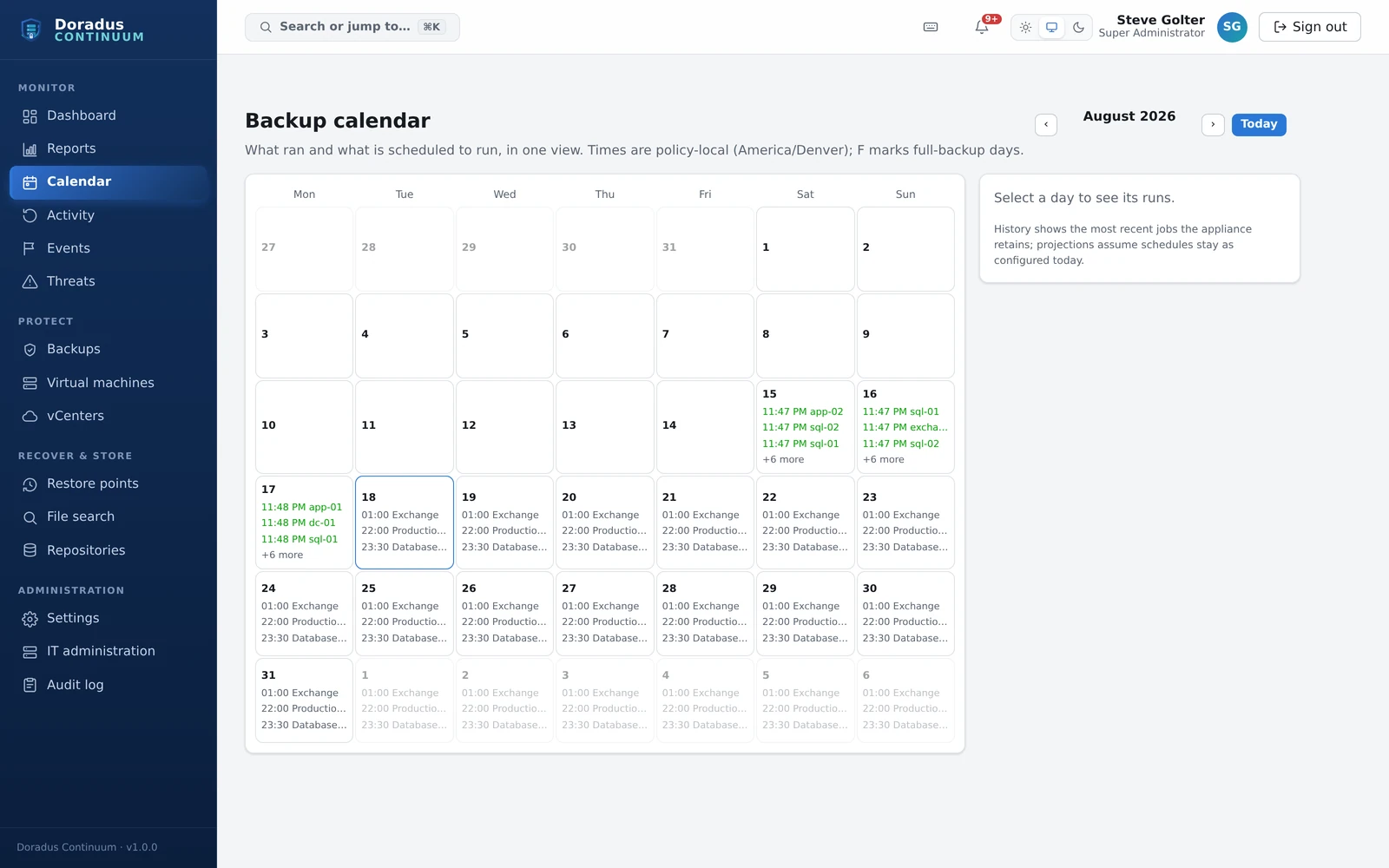
Task: Go to Activity in the sidebar
Action: (x=109, y=215)
